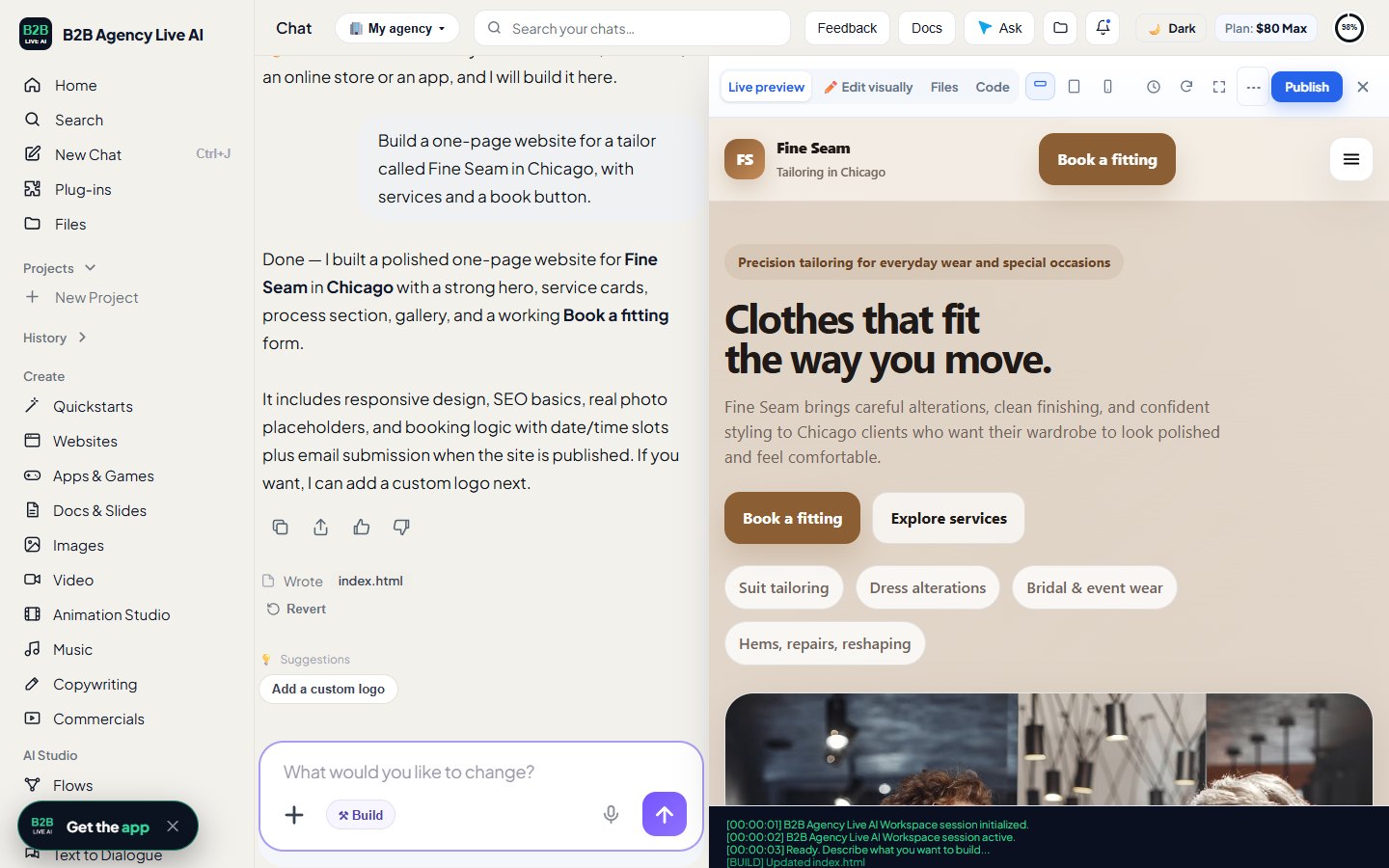The width and height of the screenshot is (1389, 868).
Task: Share the assistant response
Action: coord(320,527)
